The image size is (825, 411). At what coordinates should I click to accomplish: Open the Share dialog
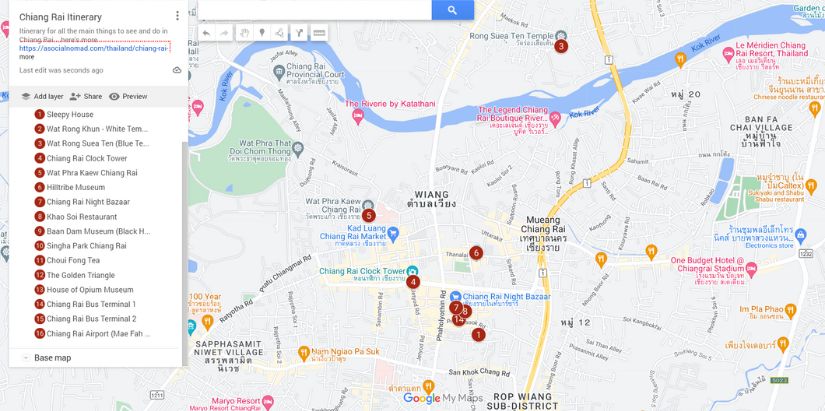click(x=86, y=96)
